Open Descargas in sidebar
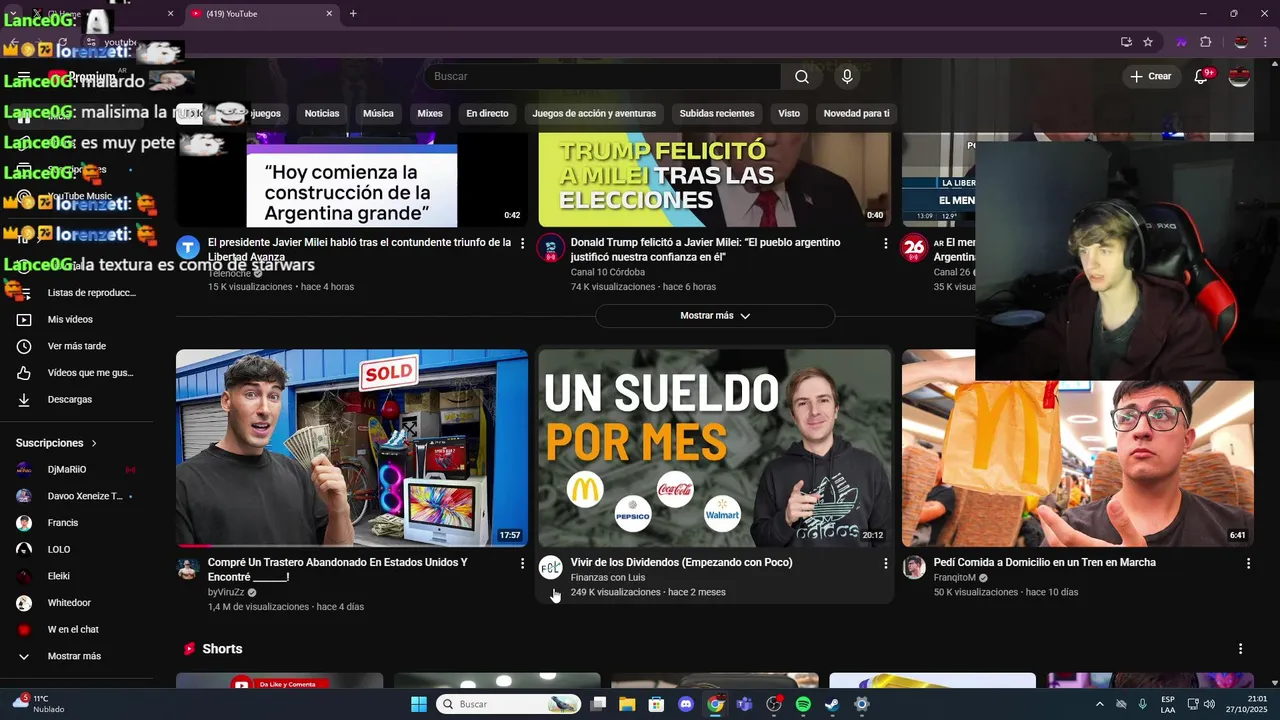1280x720 pixels. [x=77, y=400]
